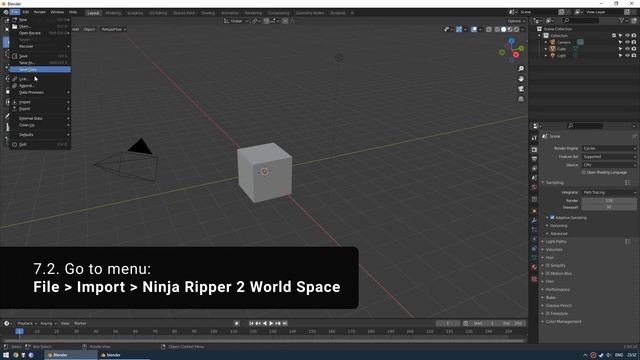The width and height of the screenshot is (640, 360).
Task: Toggle X-ray mode icon
Action: point(489,29)
